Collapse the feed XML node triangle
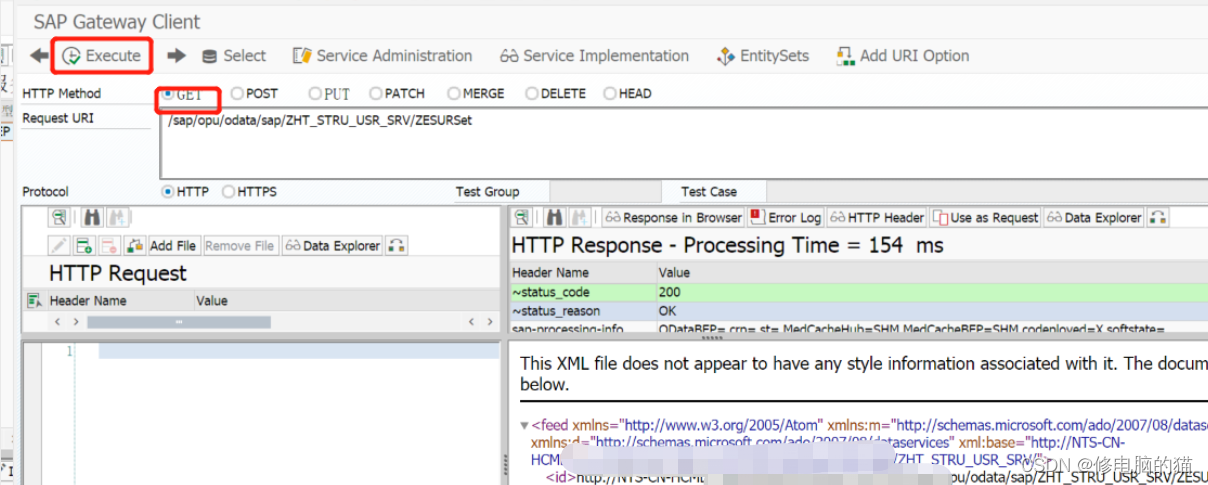The height and width of the screenshot is (485, 1208). click(524, 425)
